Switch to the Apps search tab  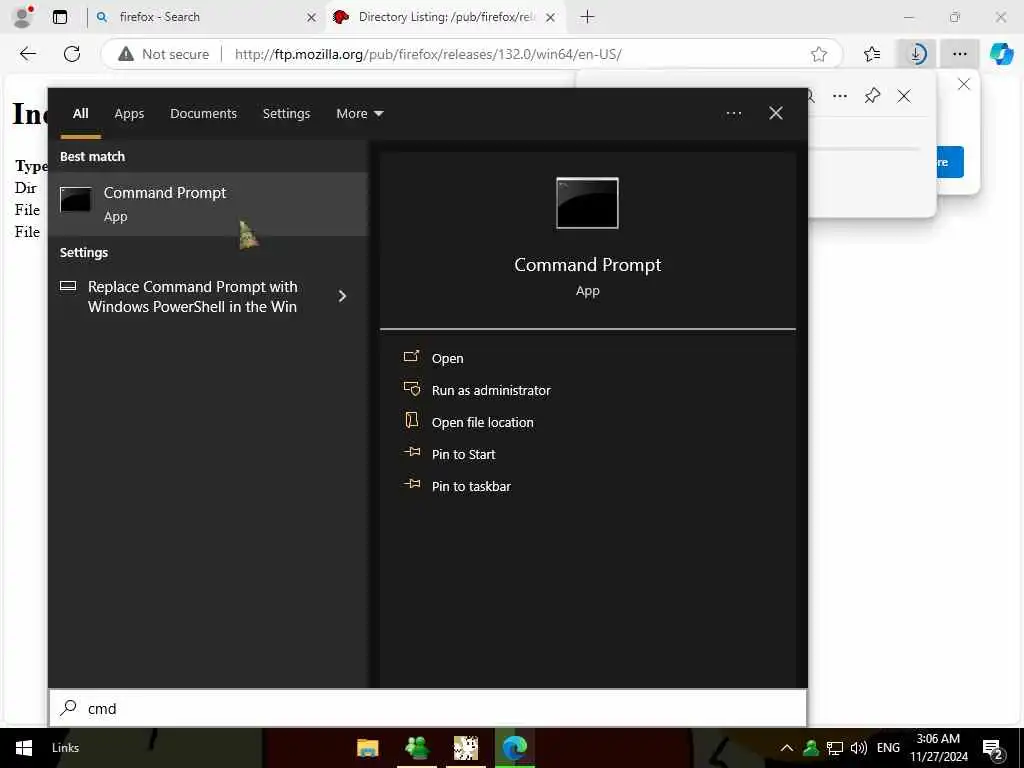(129, 114)
